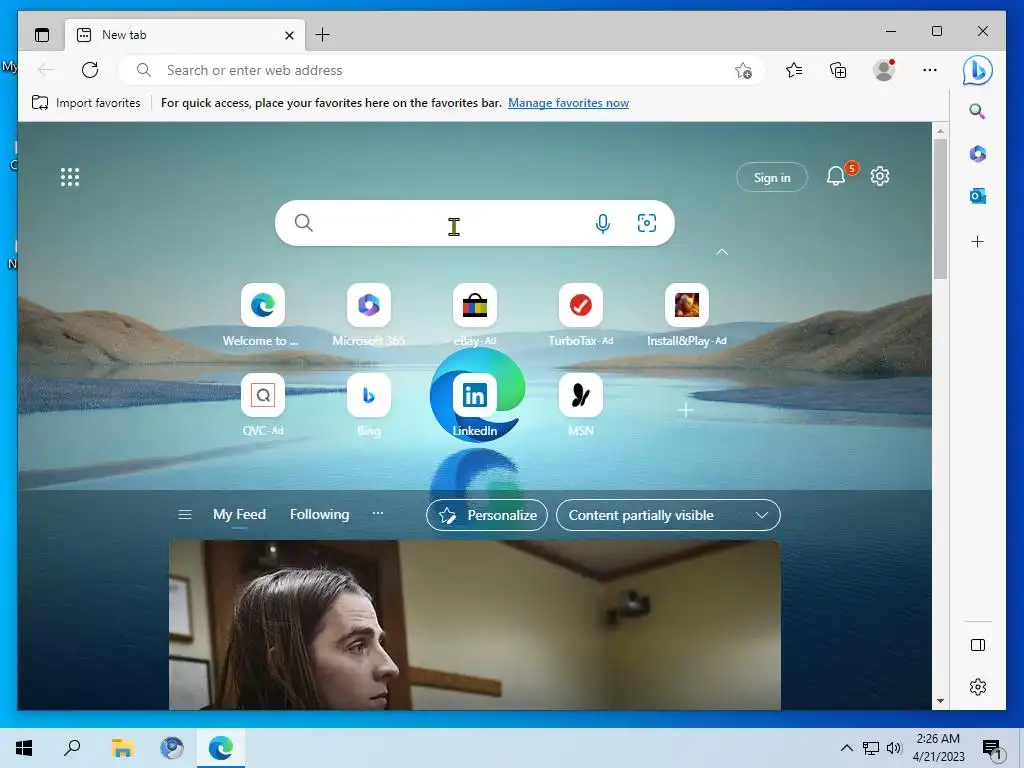The image size is (1024, 768).
Task: Click the Edge icon on taskbar
Action: 221,748
